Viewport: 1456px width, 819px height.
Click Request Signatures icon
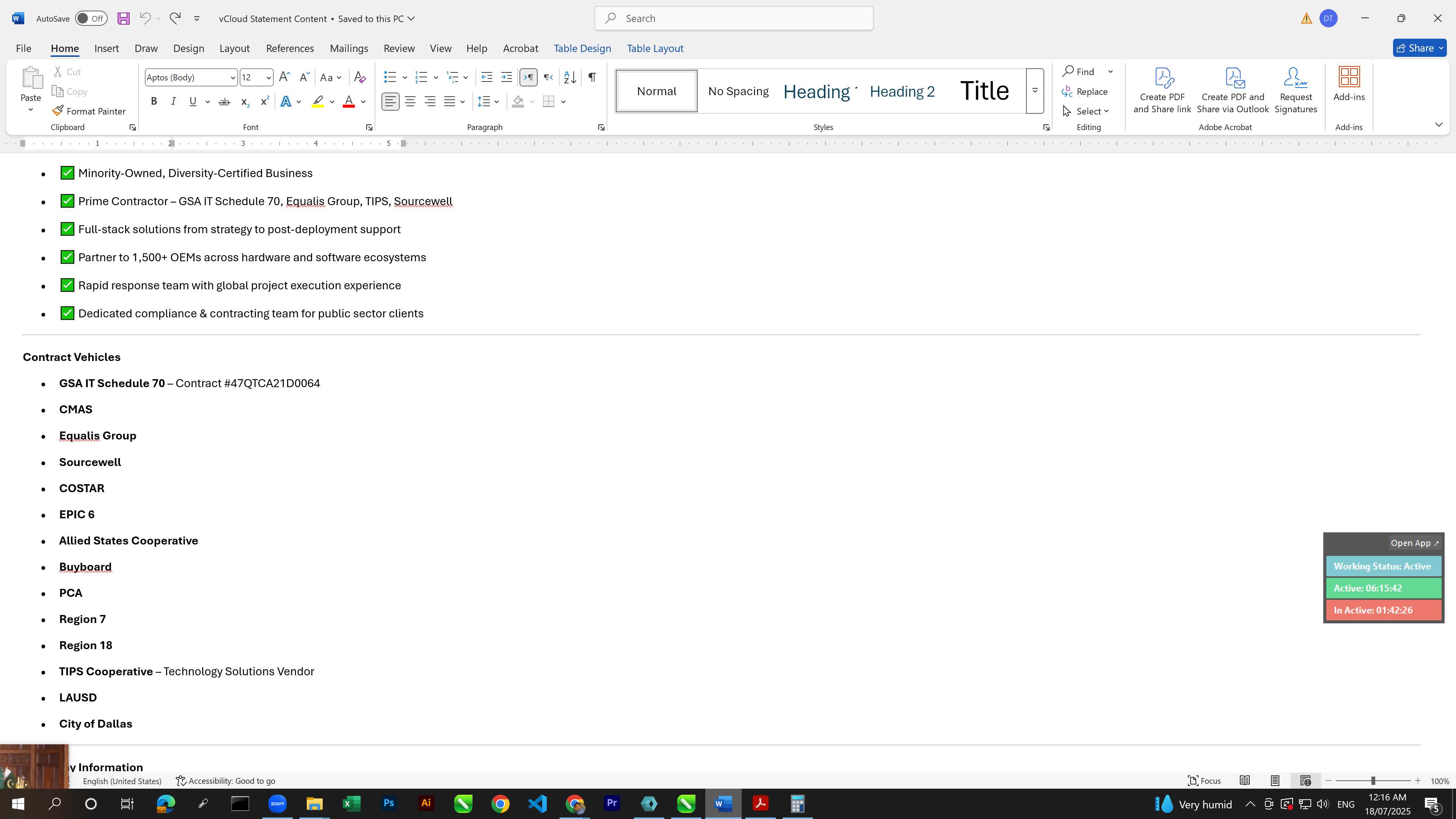pos(1296,91)
